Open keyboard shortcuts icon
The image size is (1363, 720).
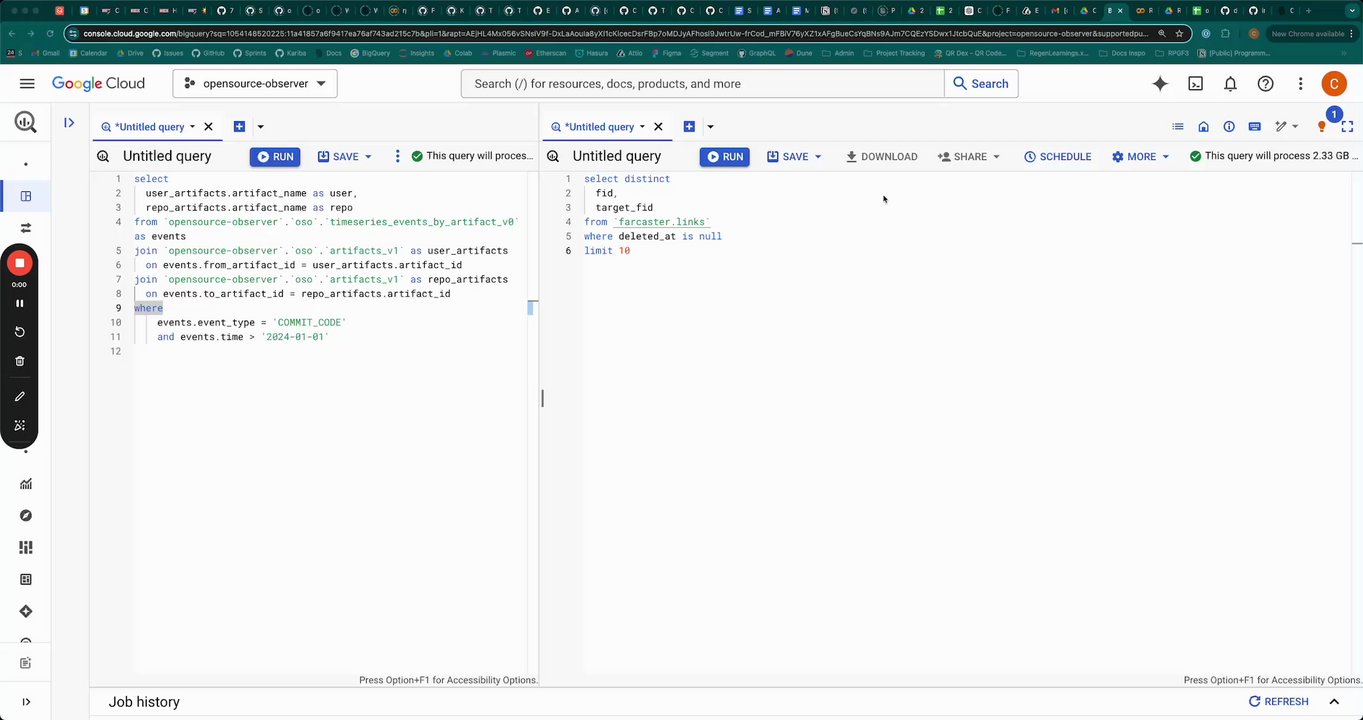tap(1254, 127)
